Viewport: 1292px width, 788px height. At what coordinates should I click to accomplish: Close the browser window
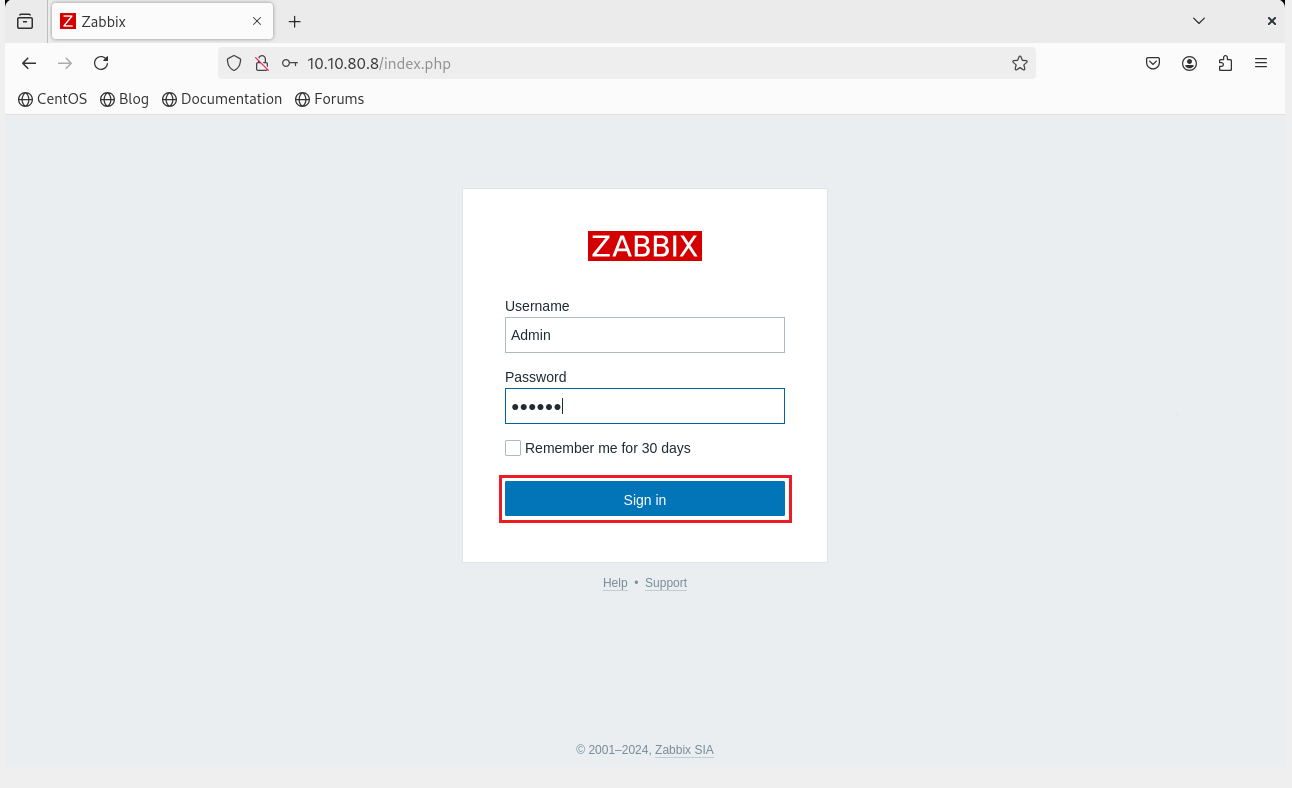1272,21
